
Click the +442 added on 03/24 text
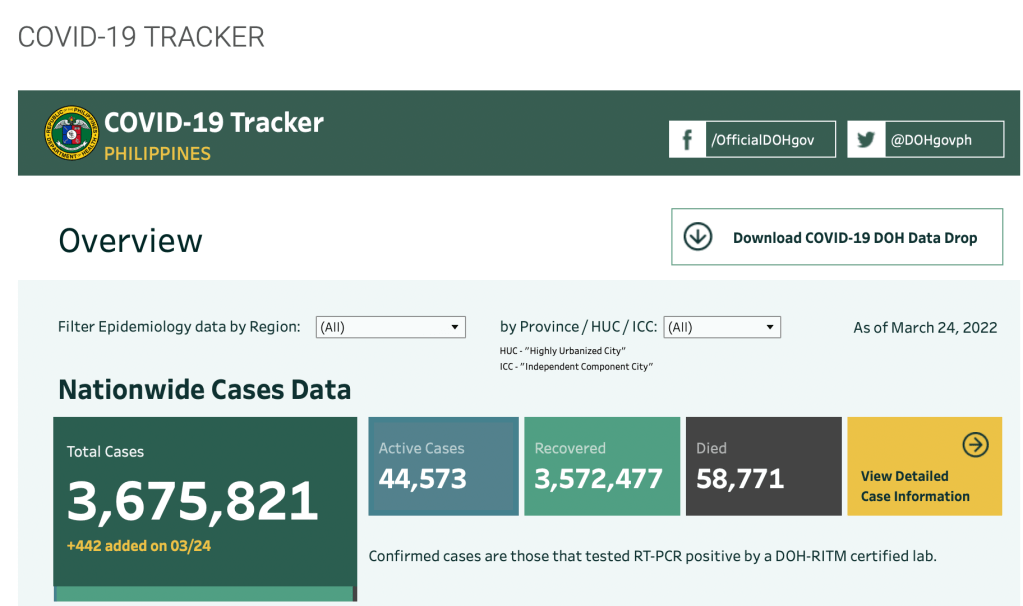[x=139, y=546]
